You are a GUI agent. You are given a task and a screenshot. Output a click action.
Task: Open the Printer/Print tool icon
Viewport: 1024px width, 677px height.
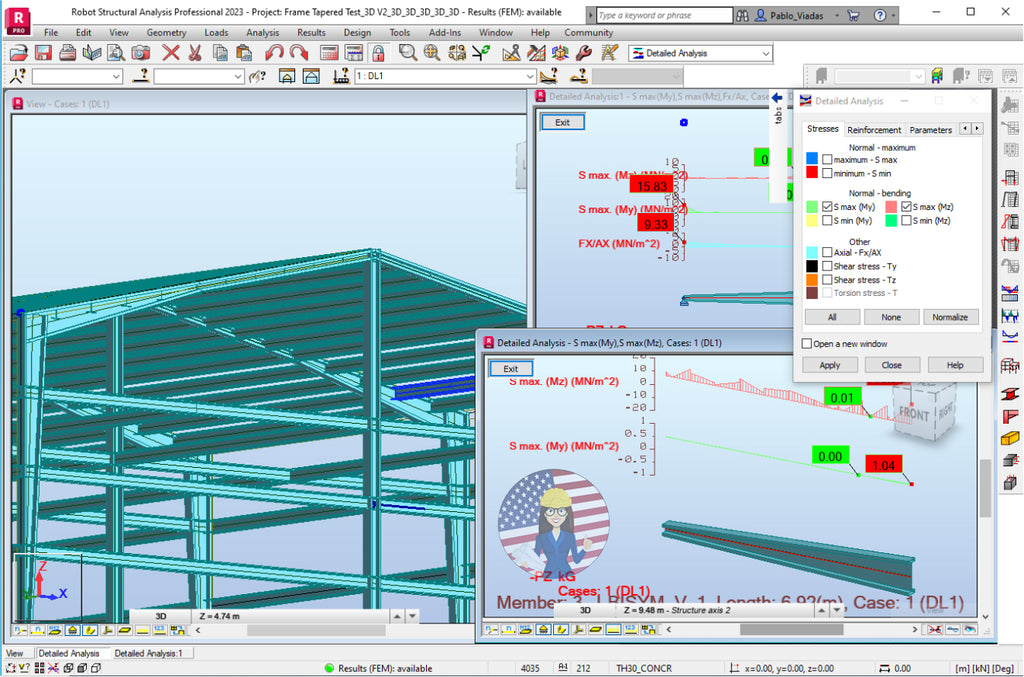click(x=65, y=53)
